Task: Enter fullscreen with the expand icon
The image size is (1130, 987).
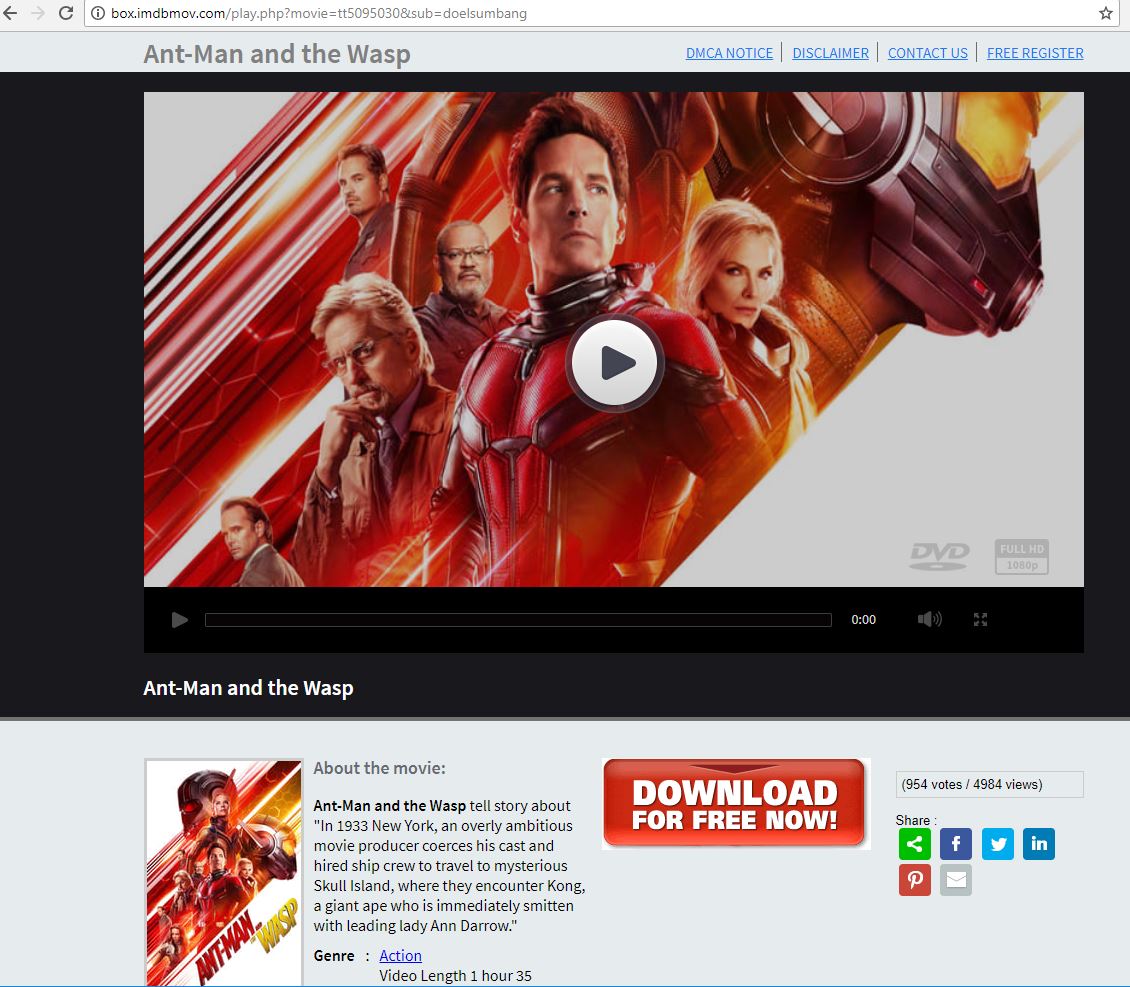Action: (x=980, y=619)
